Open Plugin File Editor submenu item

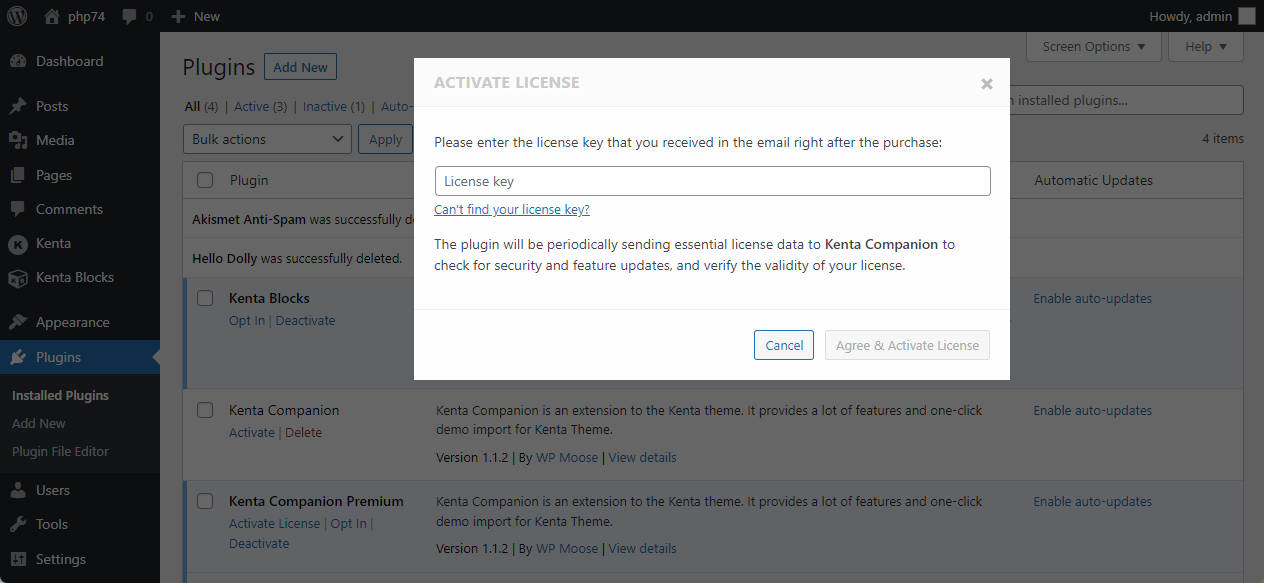60,451
